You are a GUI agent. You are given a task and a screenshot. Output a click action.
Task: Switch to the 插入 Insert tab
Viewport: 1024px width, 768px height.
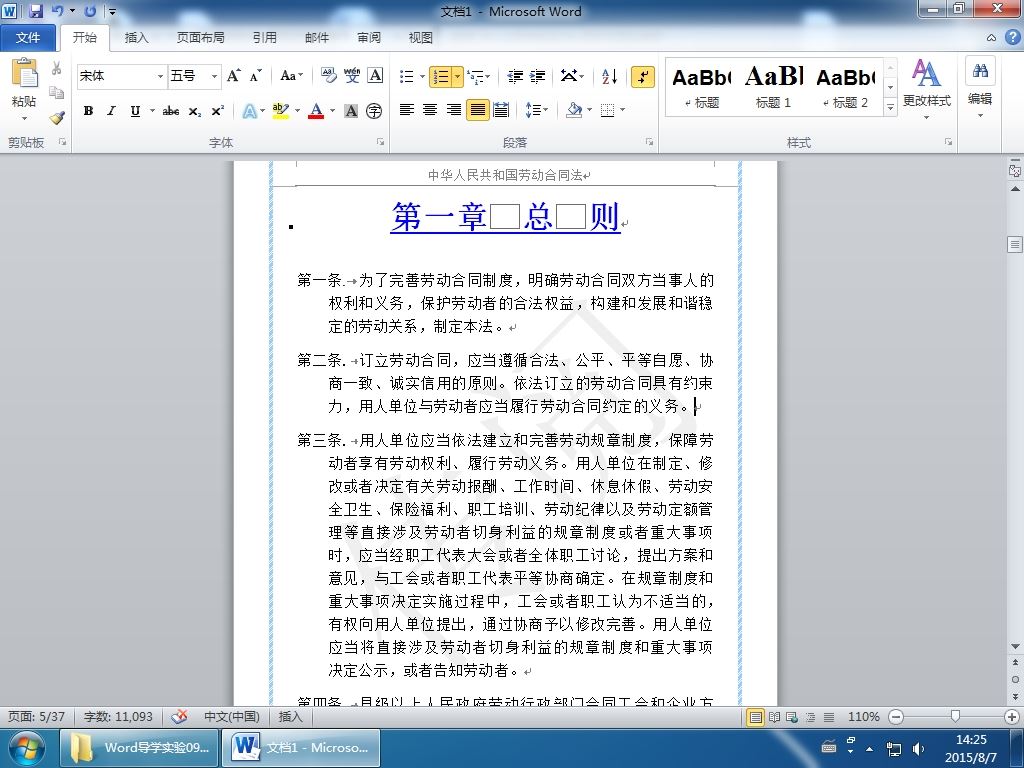[x=136, y=37]
